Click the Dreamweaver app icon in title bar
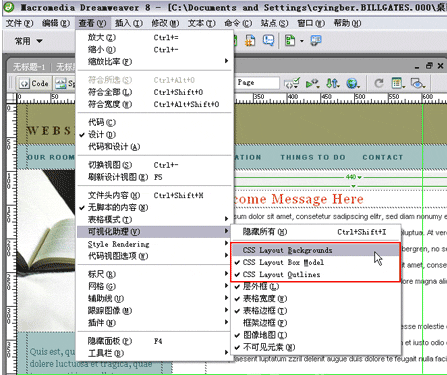This screenshot has width=447, height=375. (8, 7)
